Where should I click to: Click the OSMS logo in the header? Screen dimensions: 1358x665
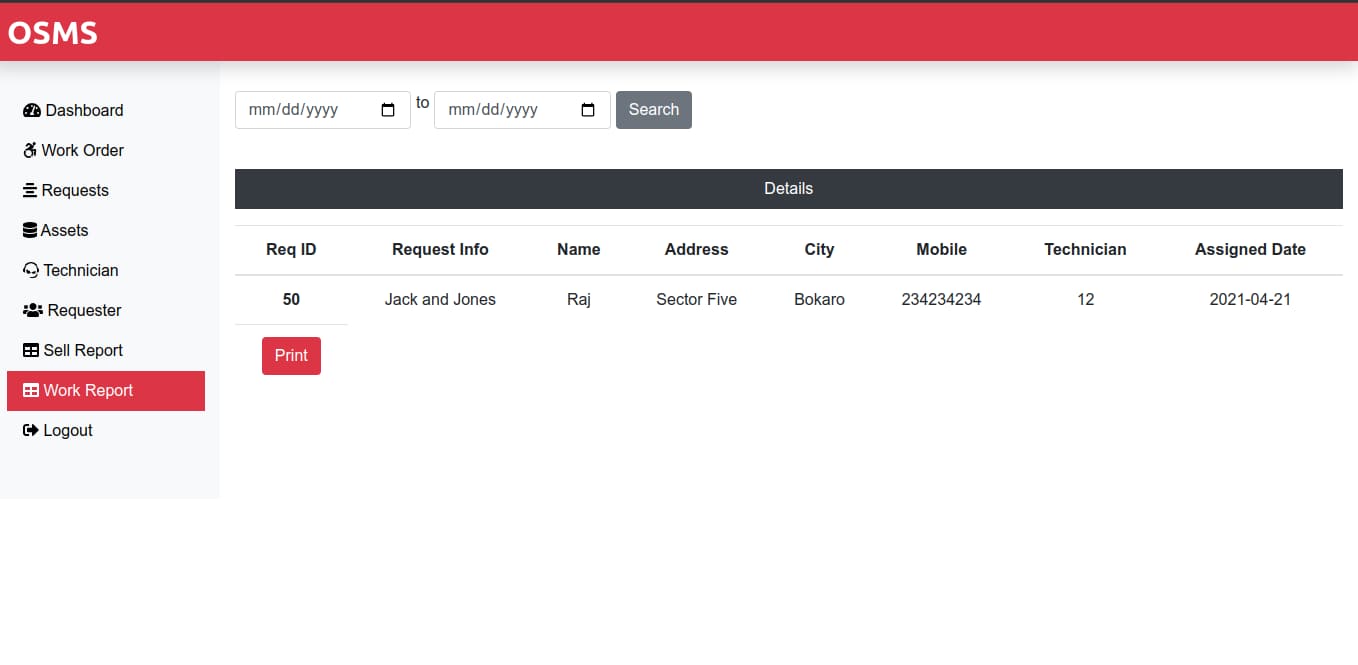coord(52,32)
